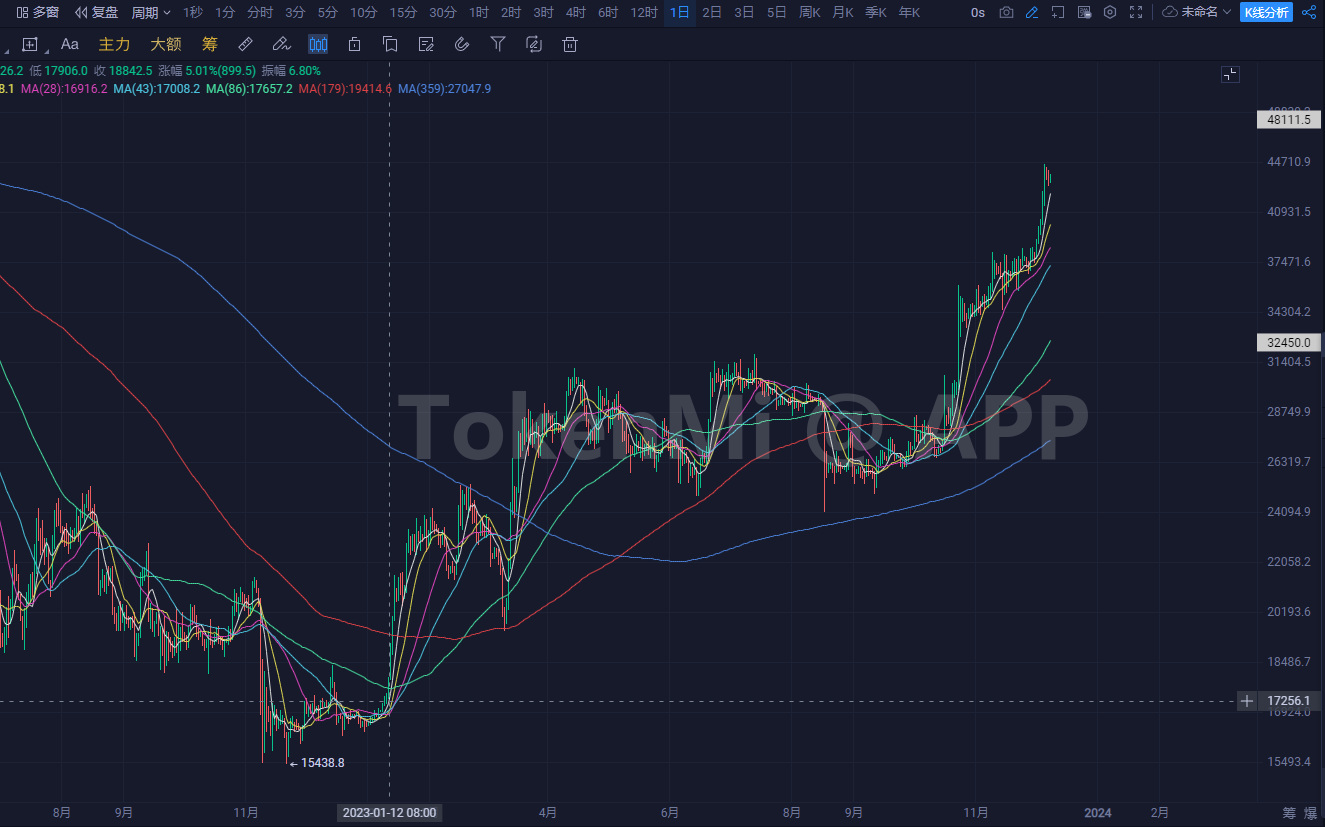Toggle the 大额 large orders indicator
Screen dimensions: 1325x827
(x=165, y=44)
